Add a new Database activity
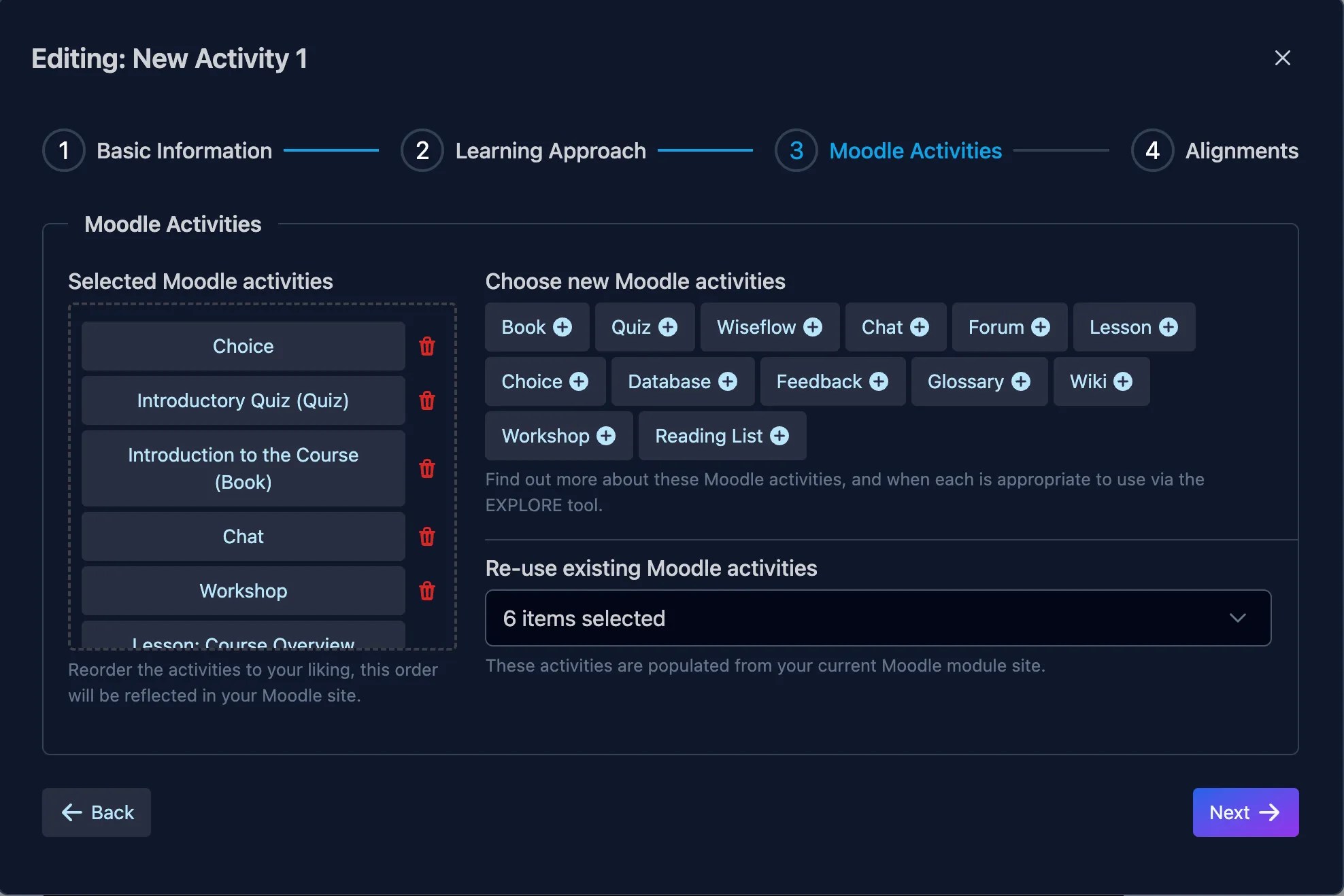The height and width of the screenshot is (896, 1344). pyautogui.click(x=682, y=381)
